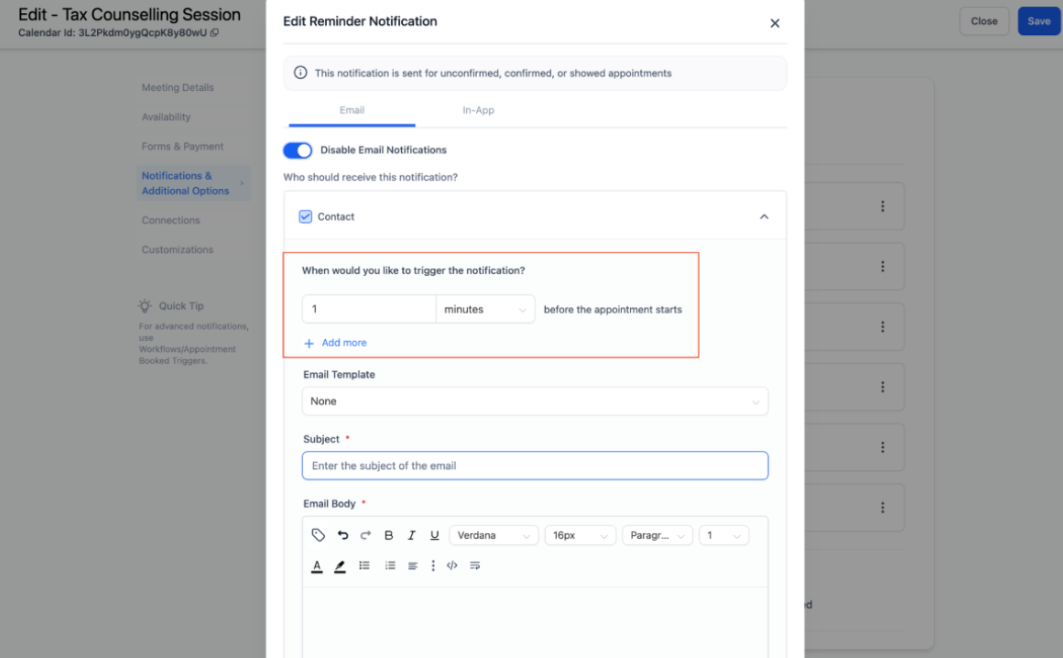
Task: Uncheck the Contact recipient checkbox
Action: [306, 216]
